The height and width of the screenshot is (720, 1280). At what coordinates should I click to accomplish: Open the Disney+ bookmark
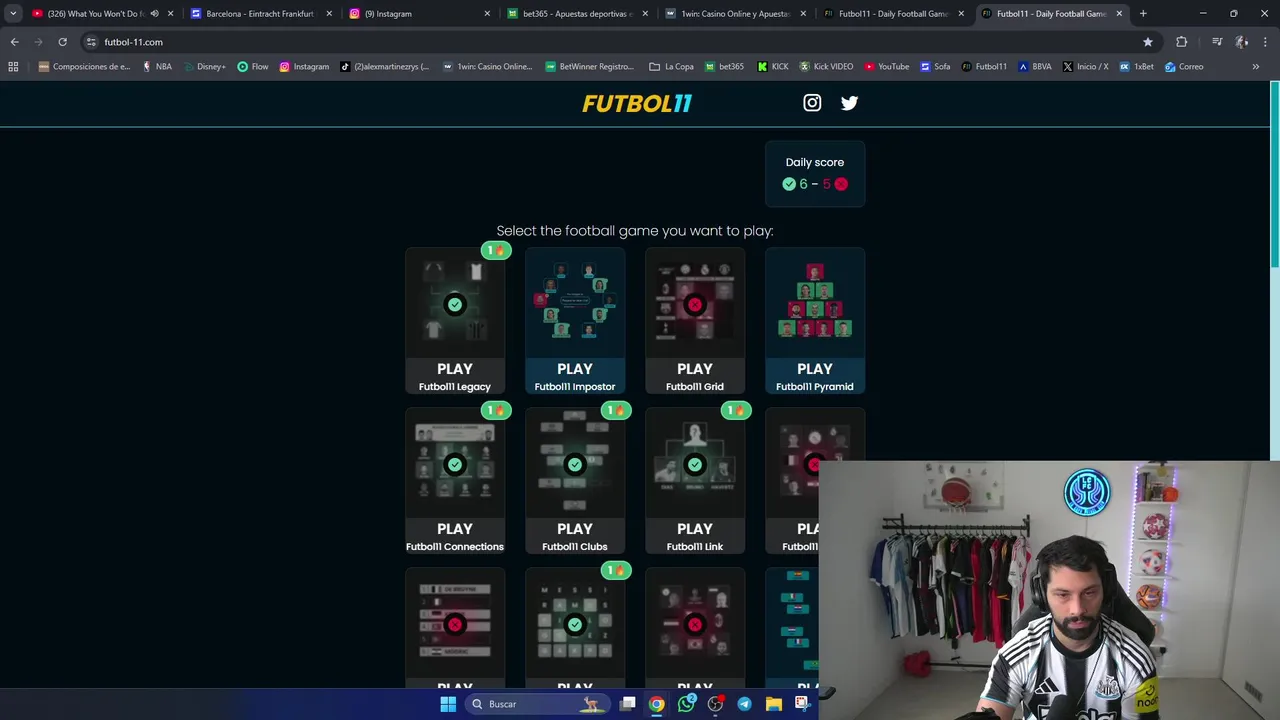point(204,67)
